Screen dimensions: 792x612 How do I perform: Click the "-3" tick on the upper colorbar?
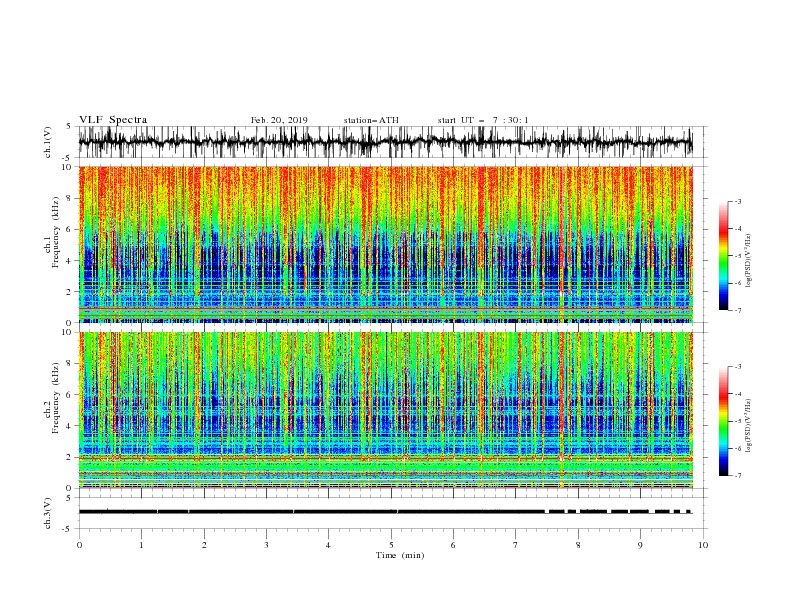click(738, 202)
